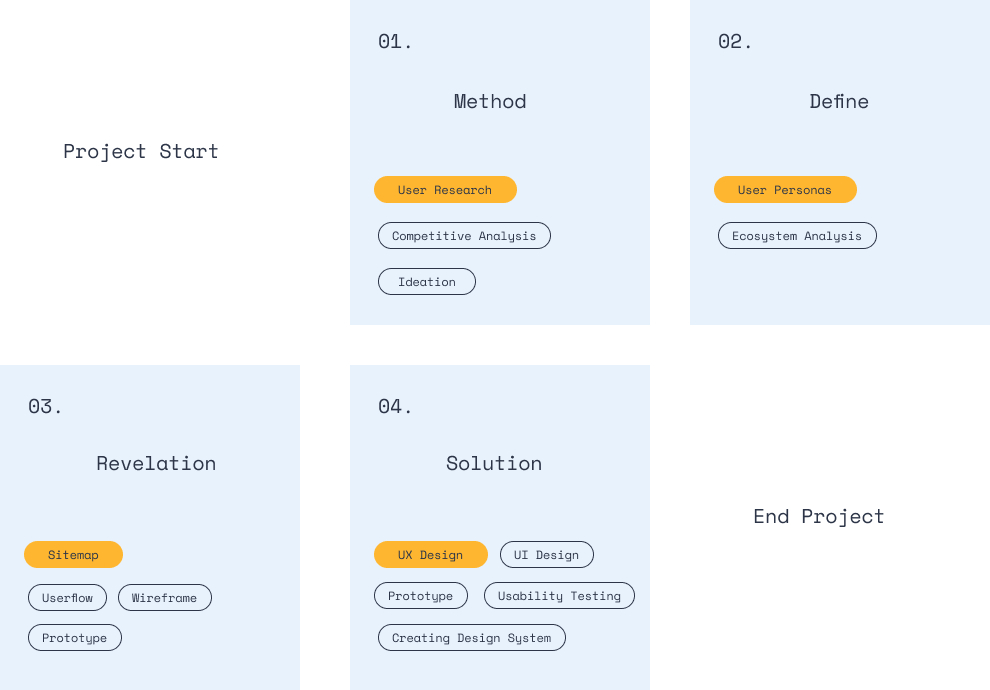Viewport: 990px width, 690px height.
Task: Click the Project Start label
Action: click(141, 151)
